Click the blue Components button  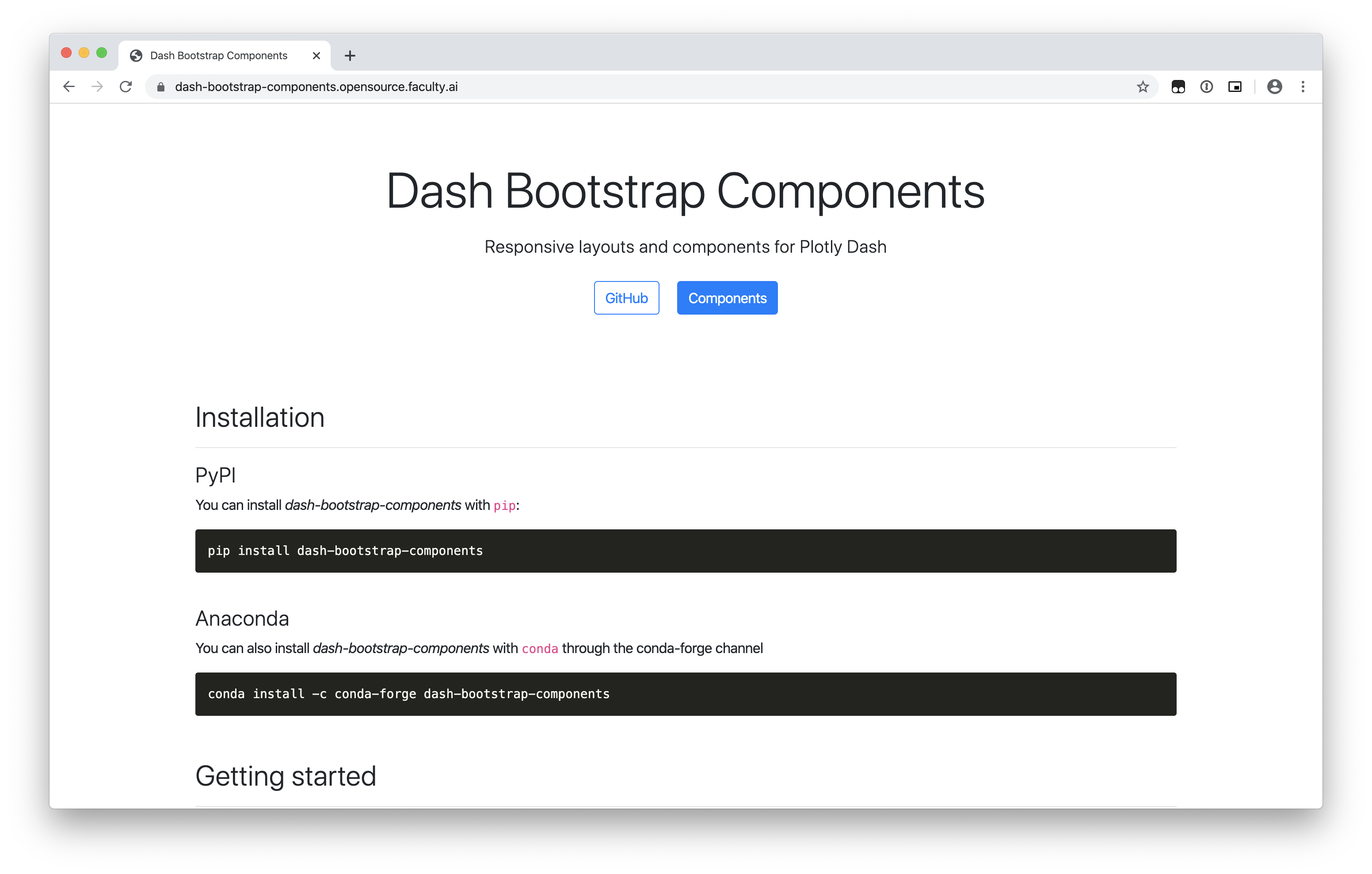pyautogui.click(x=727, y=297)
